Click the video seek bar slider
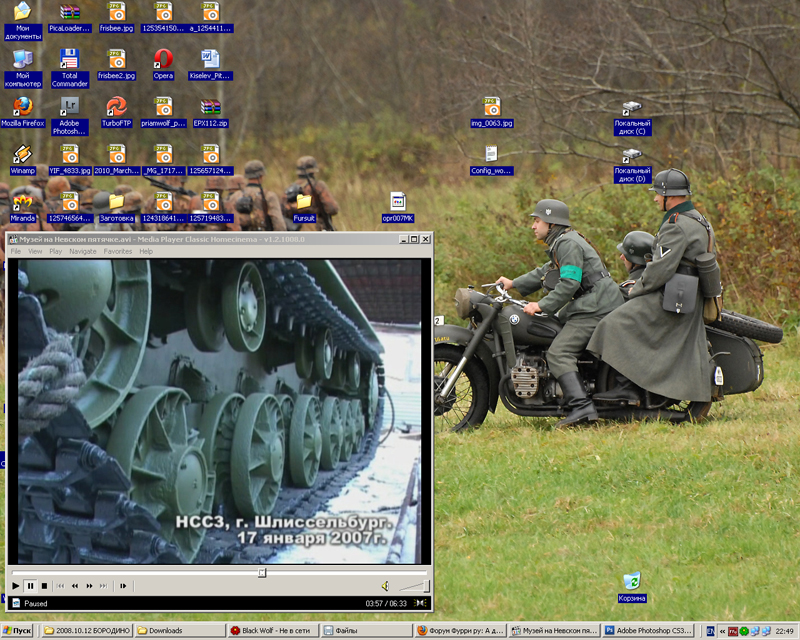800x640 pixels. coord(262,573)
